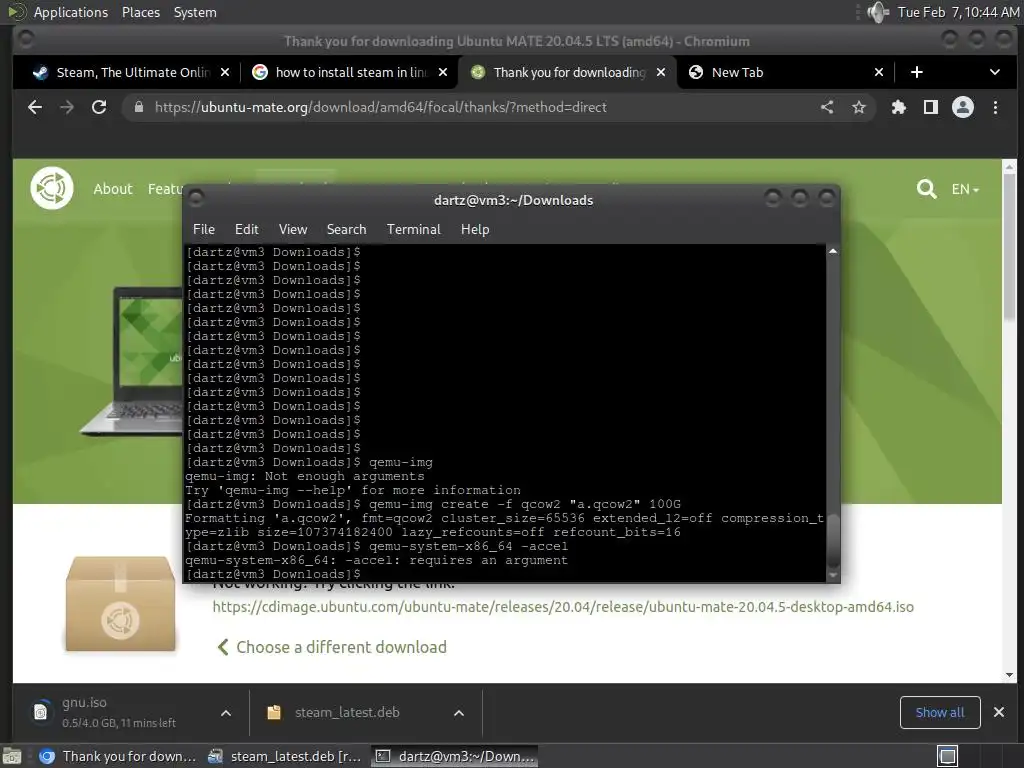This screenshot has height=768, width=1024.
Task: Open the terminal Search menu
Action: click(x=346, y=229)
